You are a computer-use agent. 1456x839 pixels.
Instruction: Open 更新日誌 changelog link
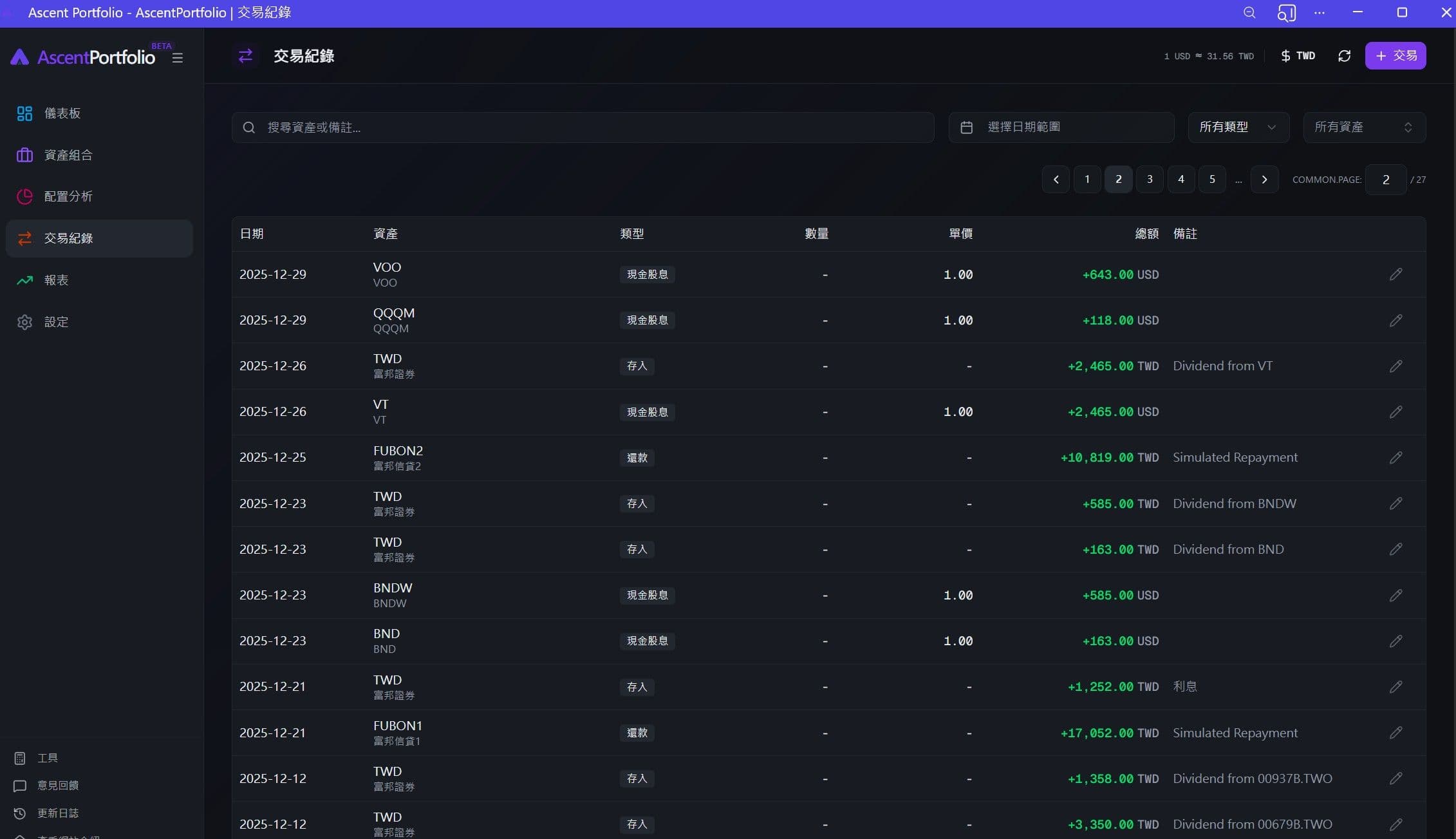pos(46,813)
